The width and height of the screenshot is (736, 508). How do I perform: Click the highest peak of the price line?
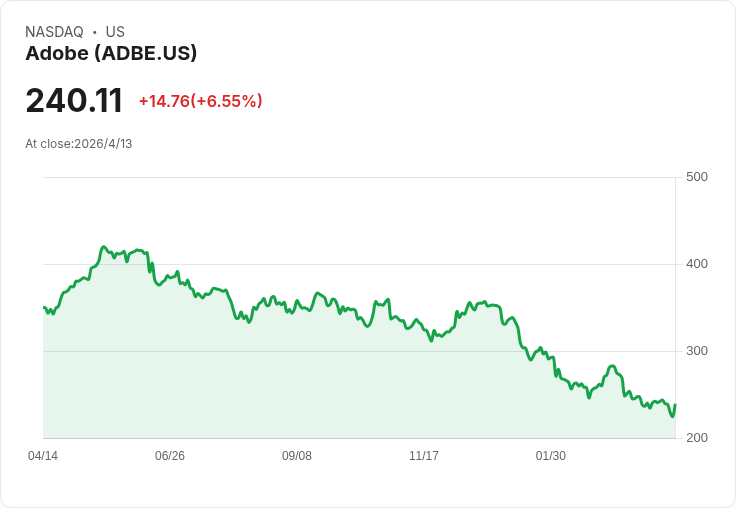pyautogui.click(x=104, y=246)
